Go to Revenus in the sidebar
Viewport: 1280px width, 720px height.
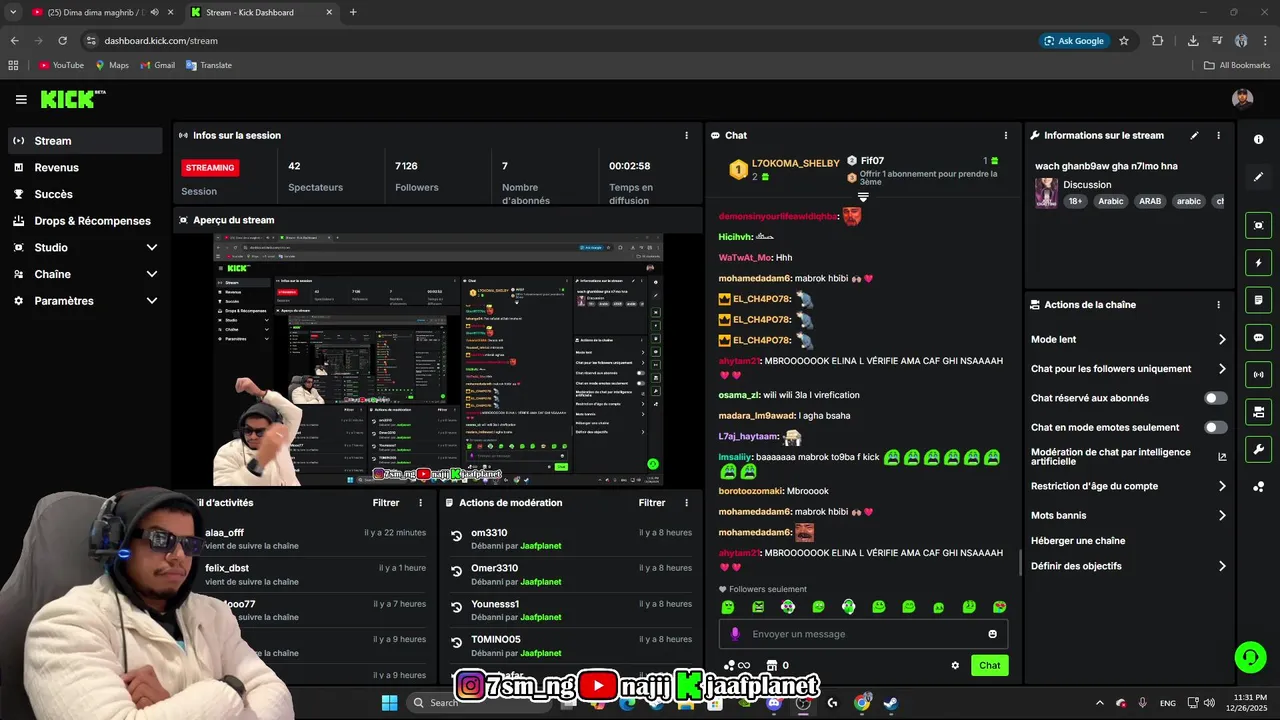(85, 168)
